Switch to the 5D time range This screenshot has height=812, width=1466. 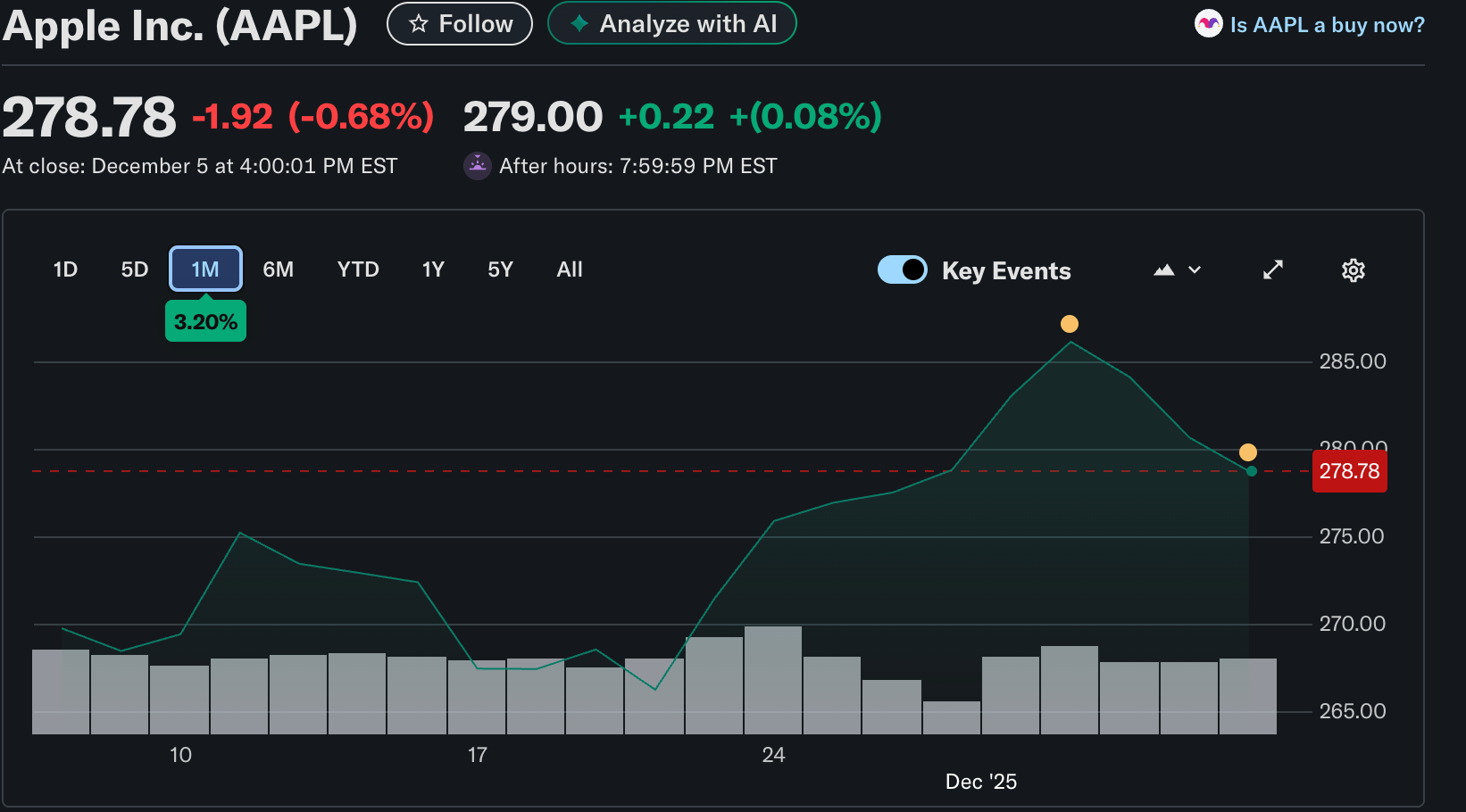(x=135, y=269)
